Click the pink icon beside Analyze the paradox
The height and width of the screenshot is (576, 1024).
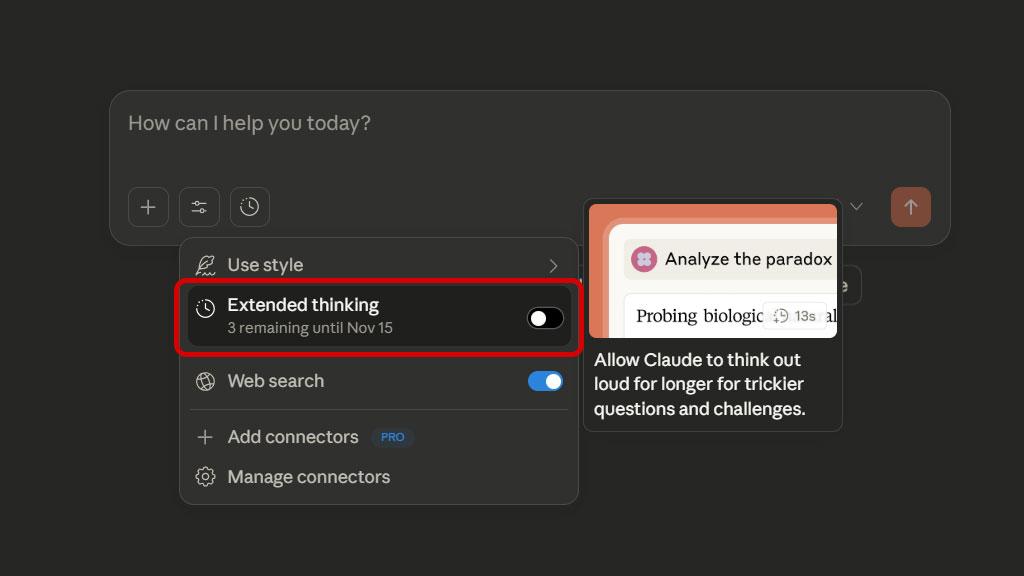coord(644,260)
